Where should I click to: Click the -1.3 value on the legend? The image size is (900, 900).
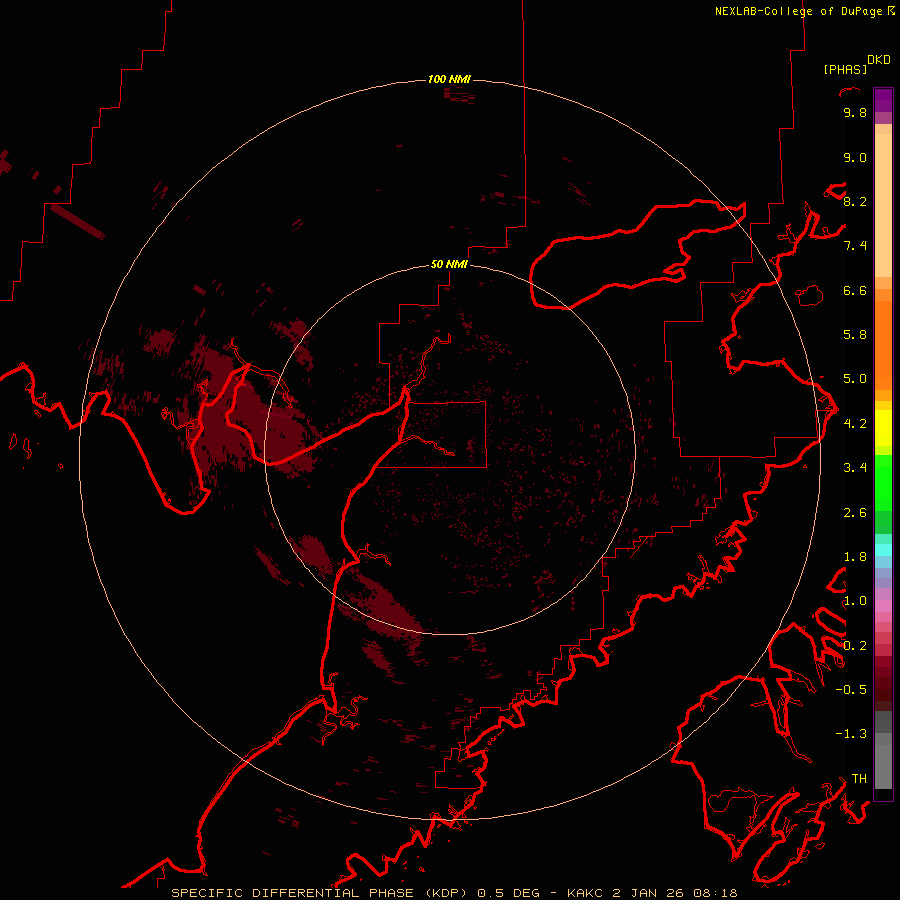click(x=851, y=734)
